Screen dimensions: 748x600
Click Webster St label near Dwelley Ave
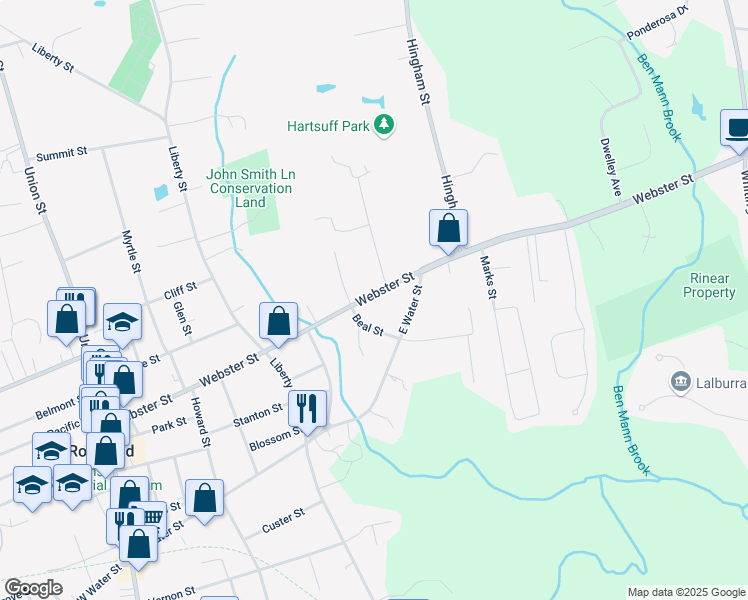point(663,189)
